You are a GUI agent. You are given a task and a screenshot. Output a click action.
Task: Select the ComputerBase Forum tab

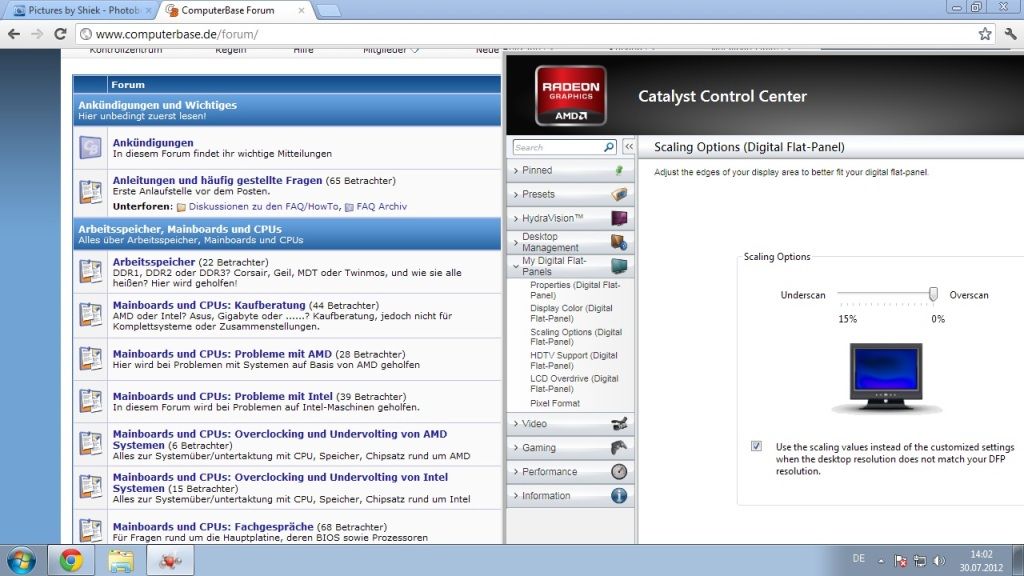[x=228, y=10]
